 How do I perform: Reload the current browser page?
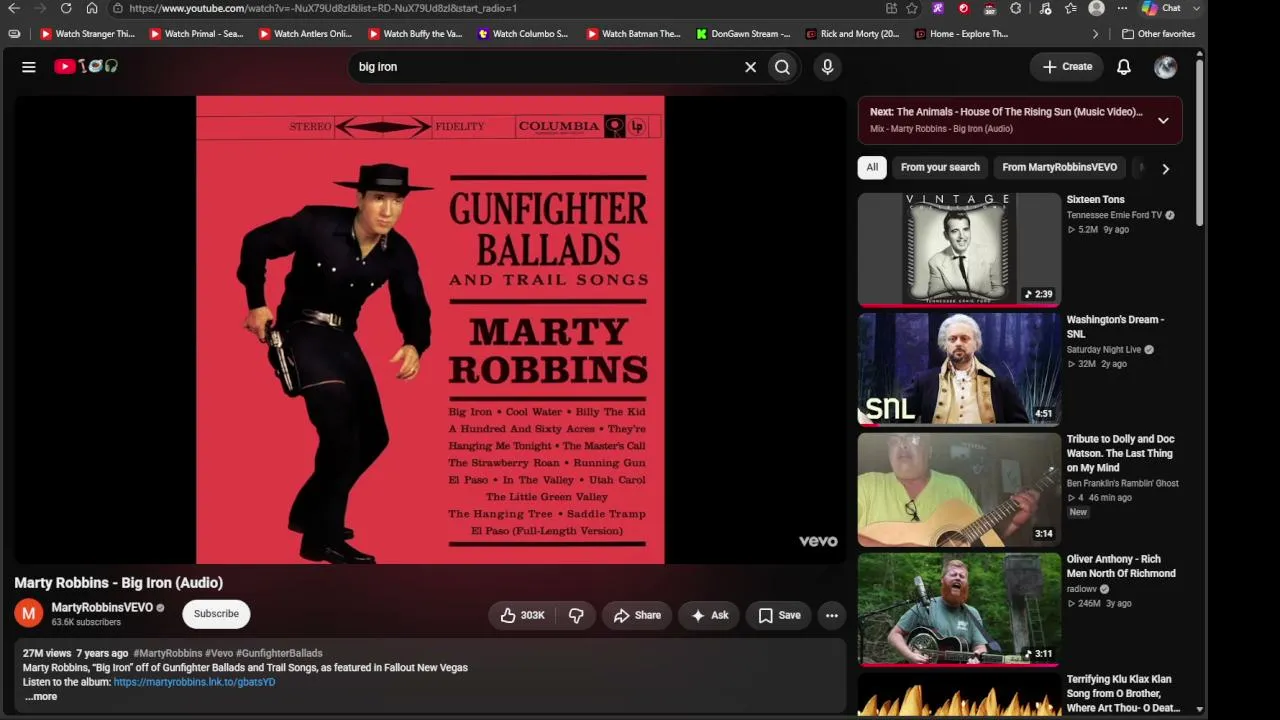(x=65, y=8)
